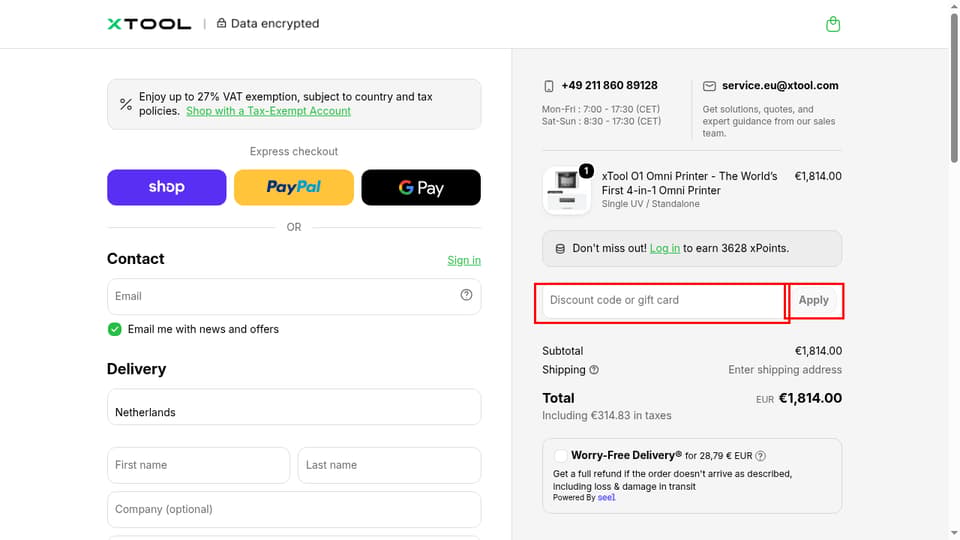Image resolution: width=960 pixels, height=540 pixels.
Task: Click the phone icon next to +49 number
Action: coord(549,86)
